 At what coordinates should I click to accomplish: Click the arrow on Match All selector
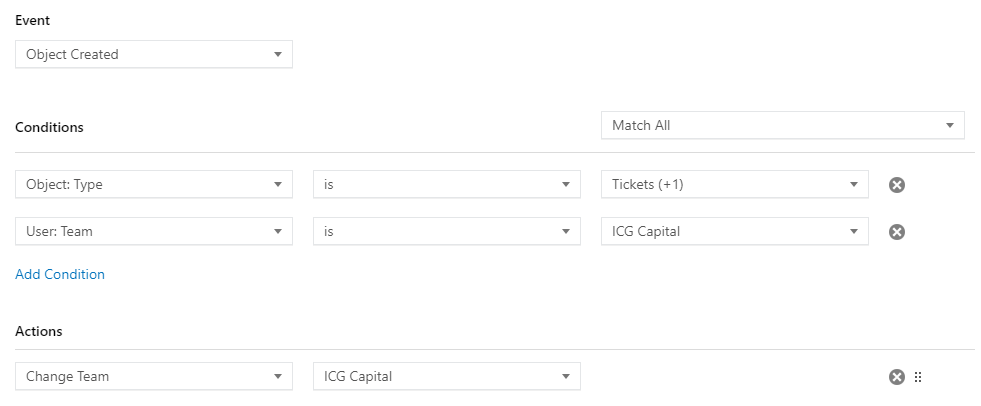950,126
